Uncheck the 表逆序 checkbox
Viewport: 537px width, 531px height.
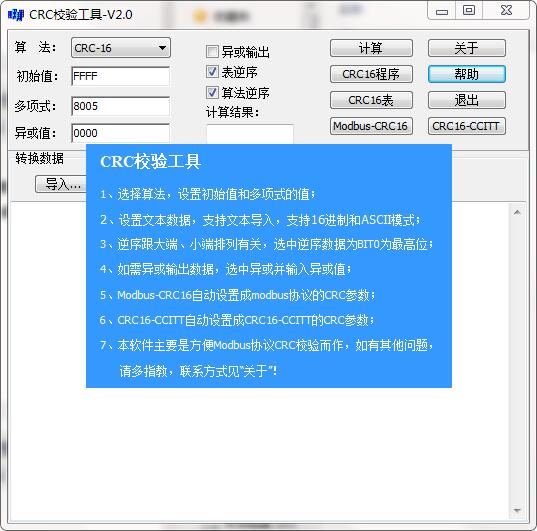pos(212,72)
